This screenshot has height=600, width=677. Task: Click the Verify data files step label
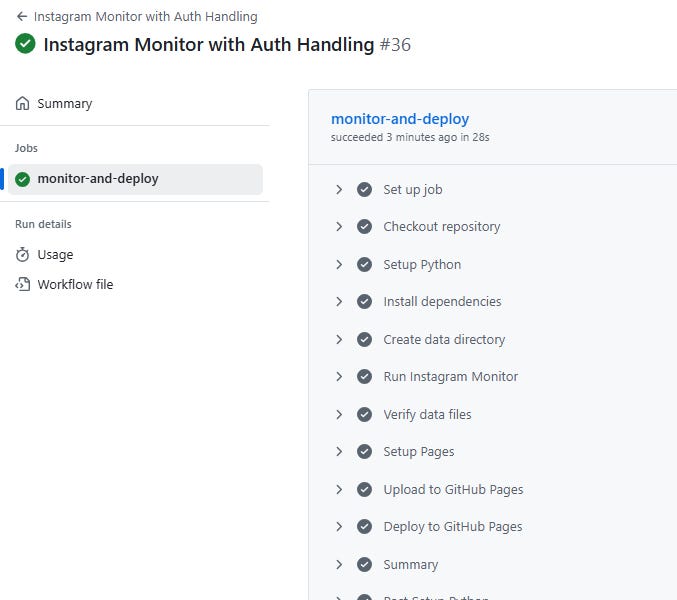click(x=427, y=415)
